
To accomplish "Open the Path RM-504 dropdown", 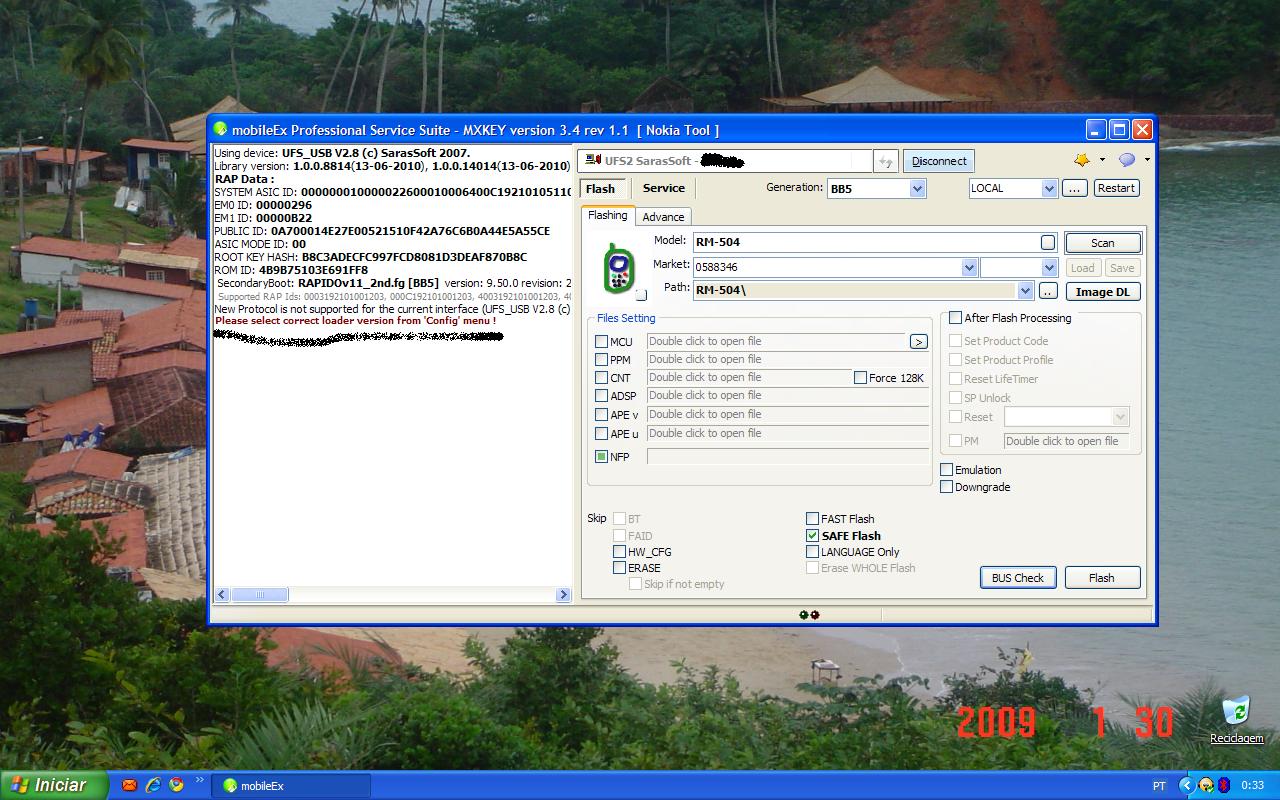I will pos(1024,291).
